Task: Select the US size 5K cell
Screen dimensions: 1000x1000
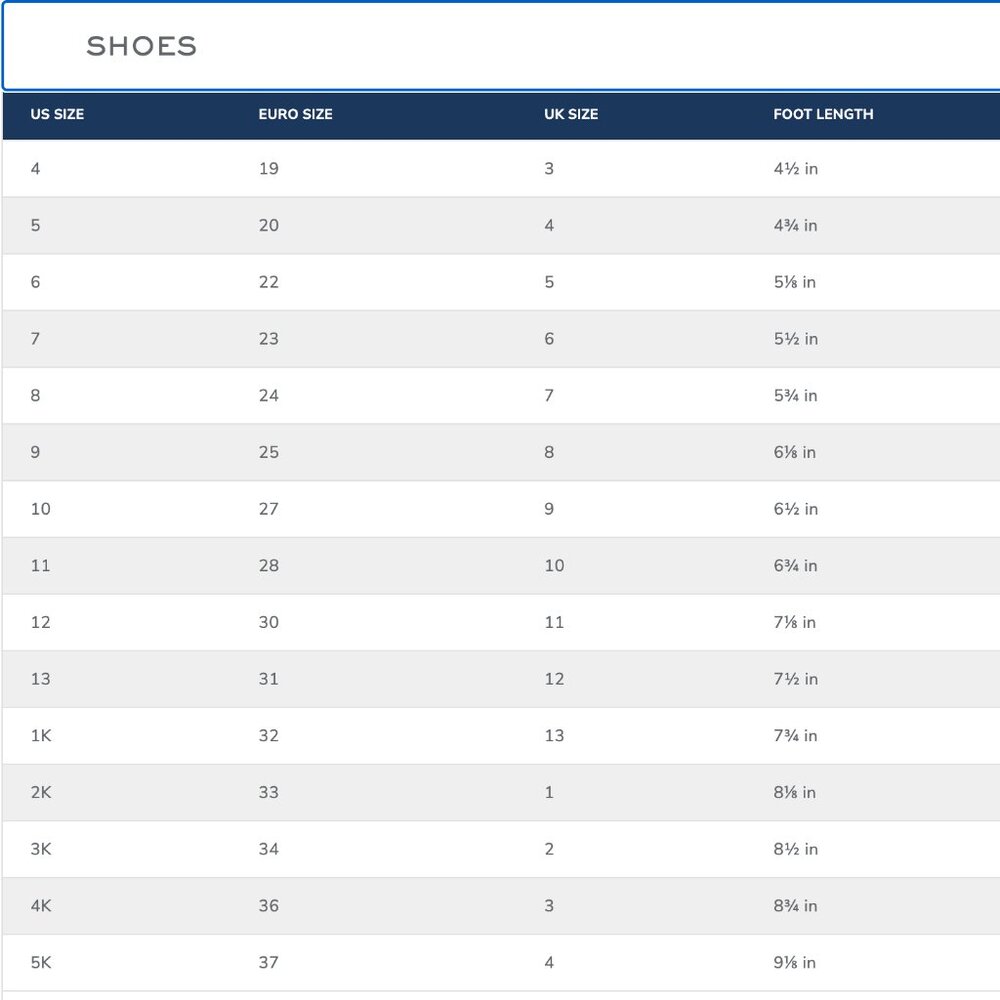Action: pyautogui.click(x=41, y=962)
